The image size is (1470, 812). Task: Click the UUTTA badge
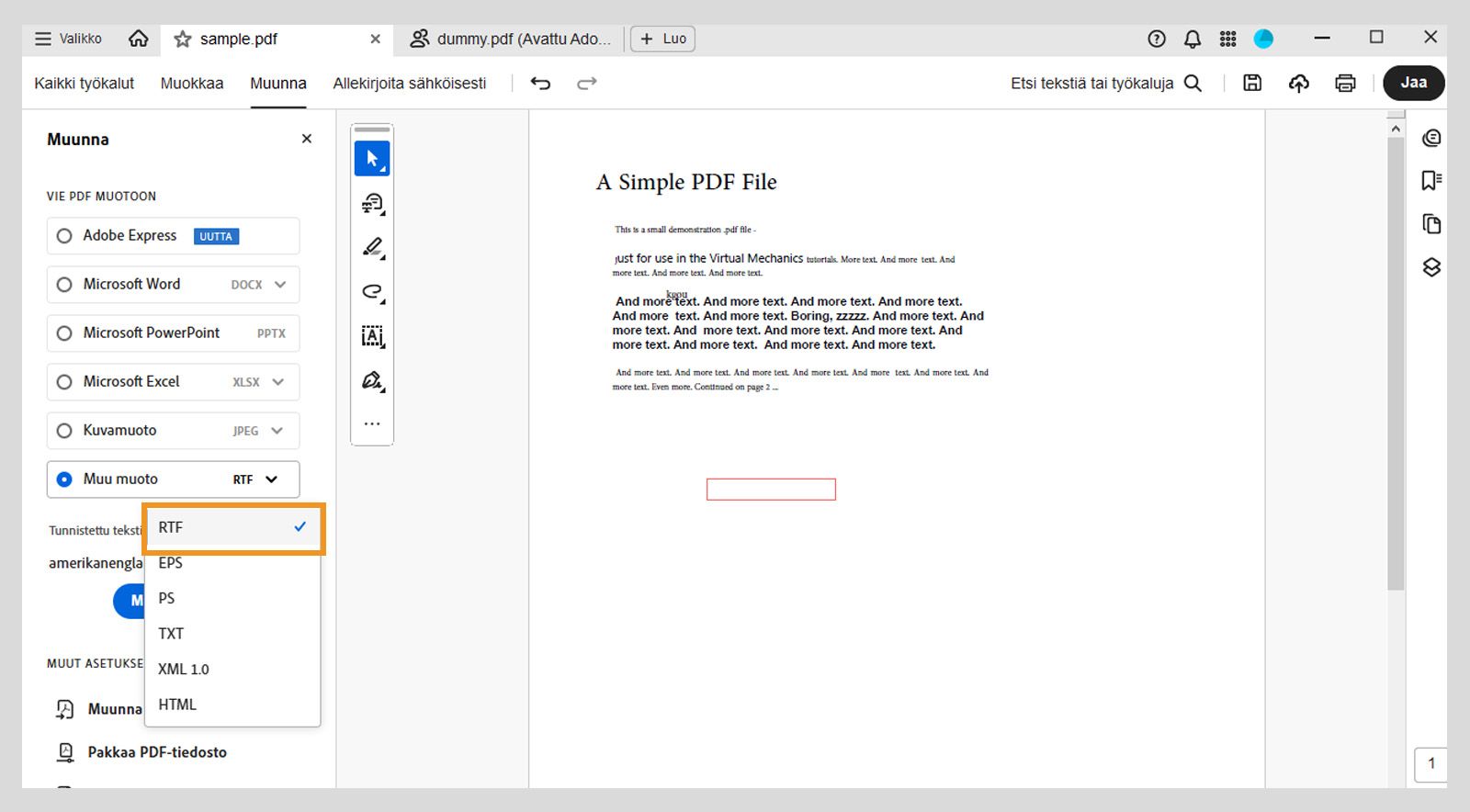point(216,236)
